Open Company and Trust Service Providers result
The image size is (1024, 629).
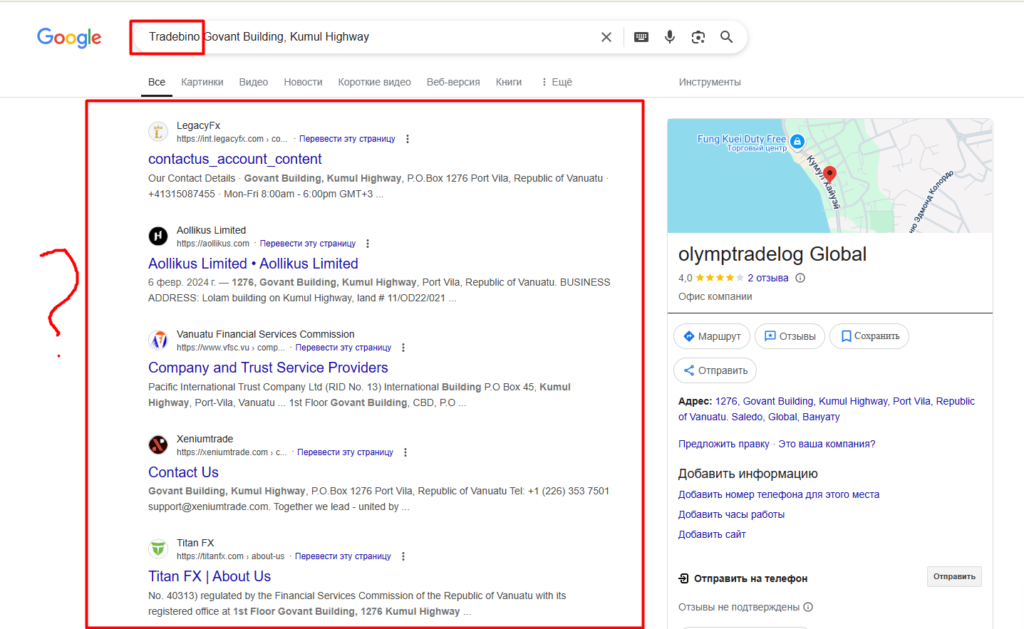point(268,368)
